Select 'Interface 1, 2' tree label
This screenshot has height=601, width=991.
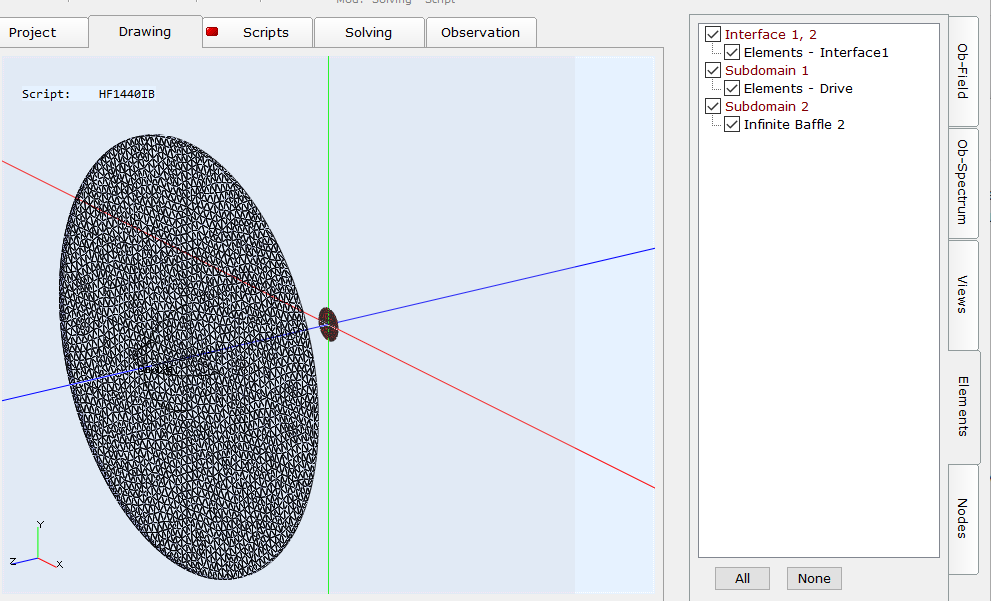click(770, 34)
